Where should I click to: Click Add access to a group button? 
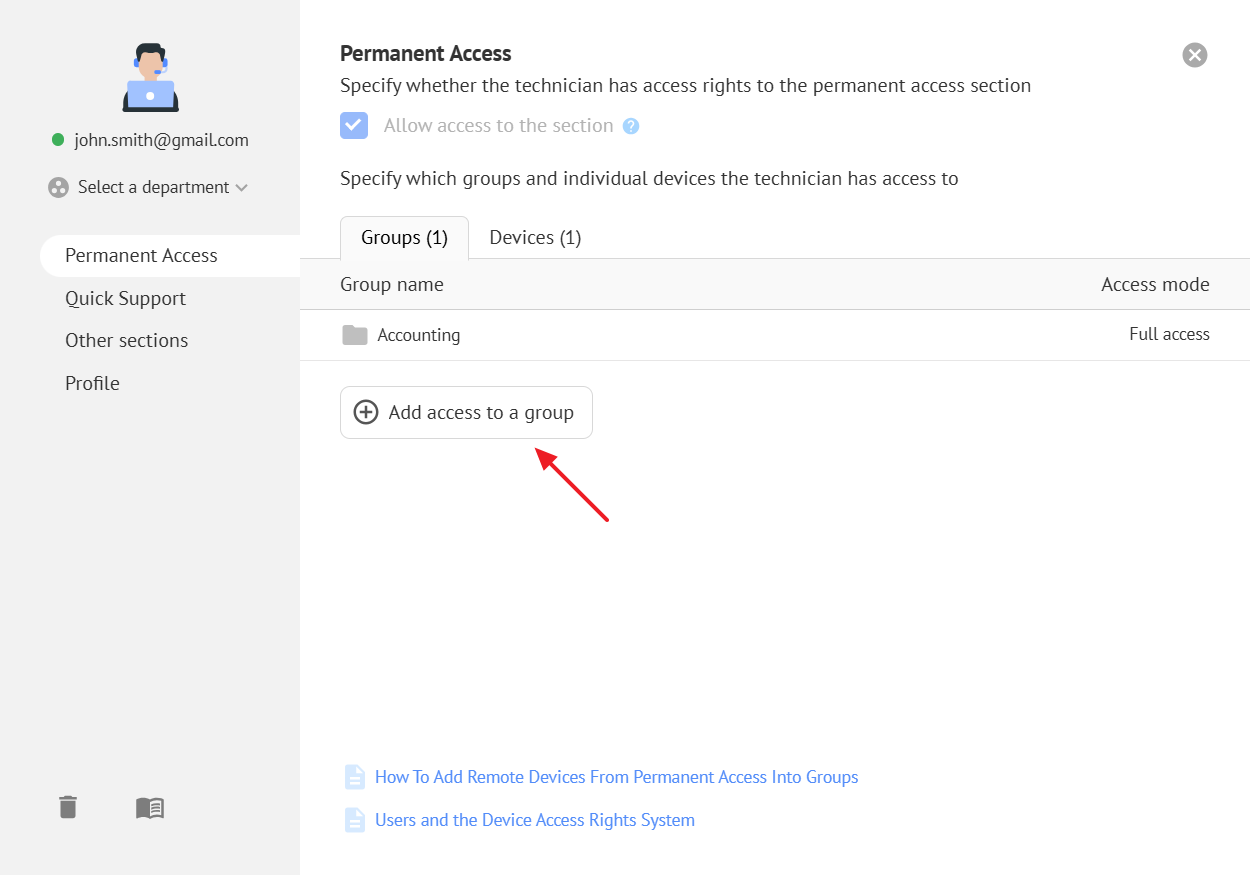[x=466, y=412]
